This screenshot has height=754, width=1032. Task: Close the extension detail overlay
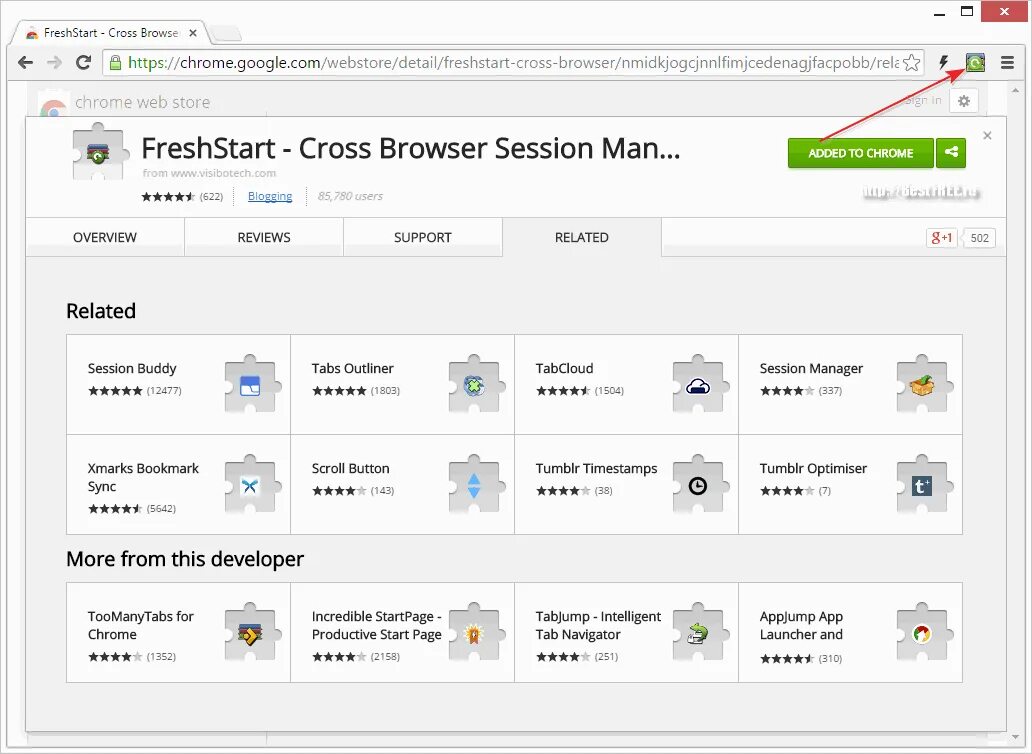pyautogui.click(x=987, y=136)
